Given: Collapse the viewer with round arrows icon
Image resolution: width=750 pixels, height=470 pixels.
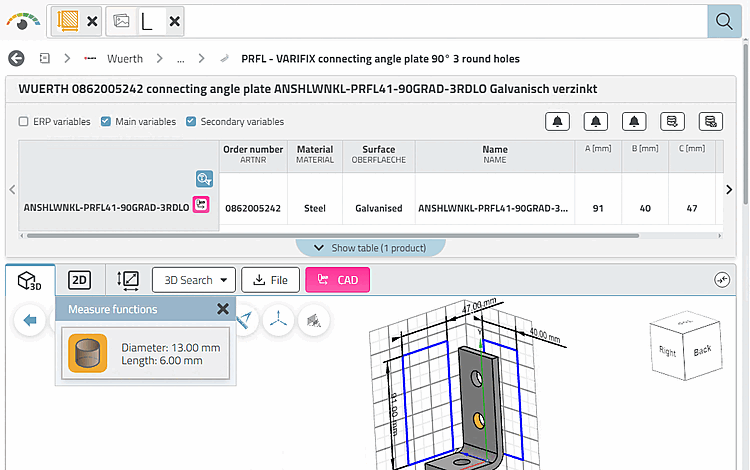Looking at the screenshot, I should [722, 280].
